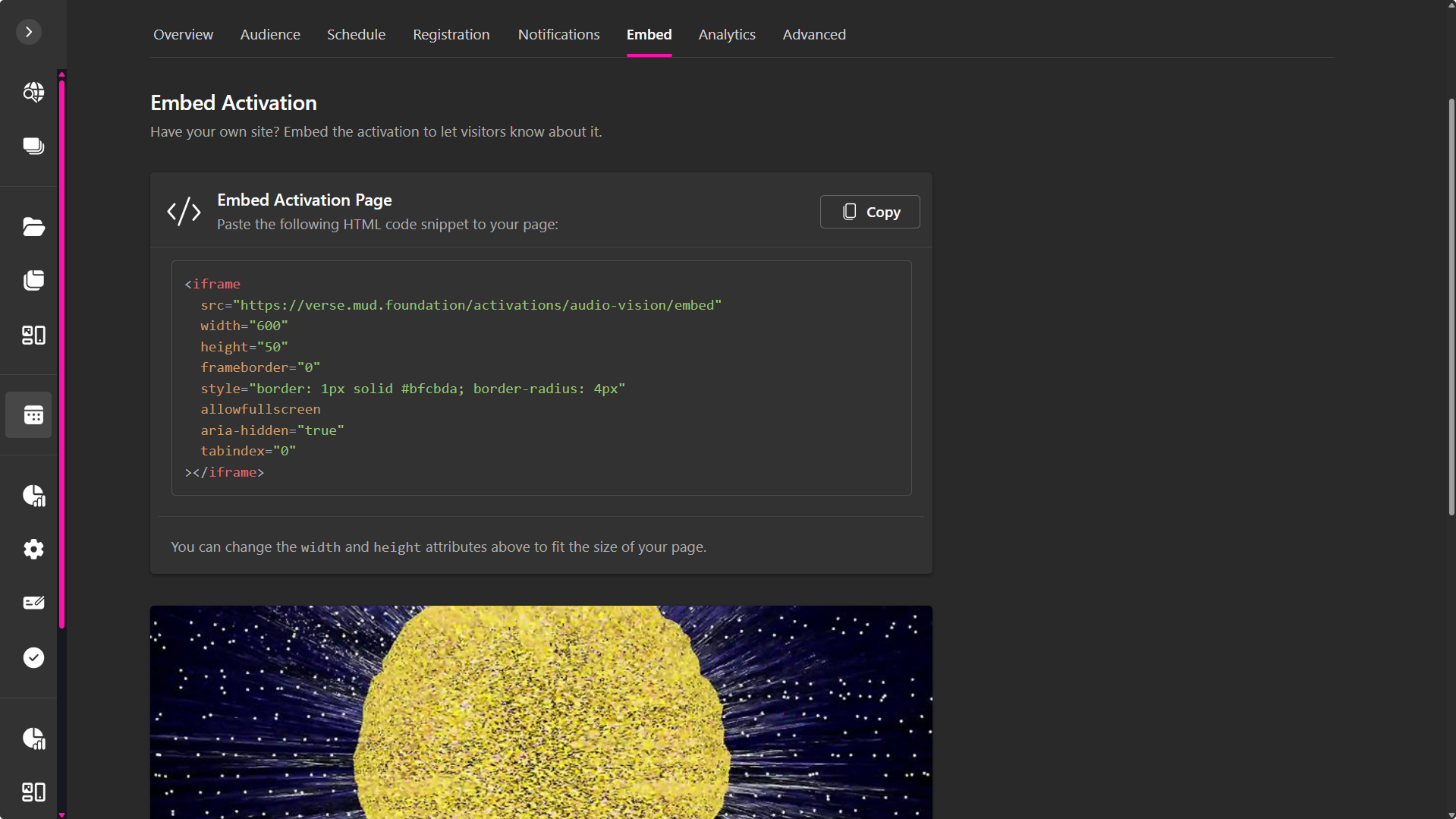The width and height of the screenshot is (1456, 819).
Task: Open the folder icon in sidebar
Action: pyautogui.click(x=33, y=226)
